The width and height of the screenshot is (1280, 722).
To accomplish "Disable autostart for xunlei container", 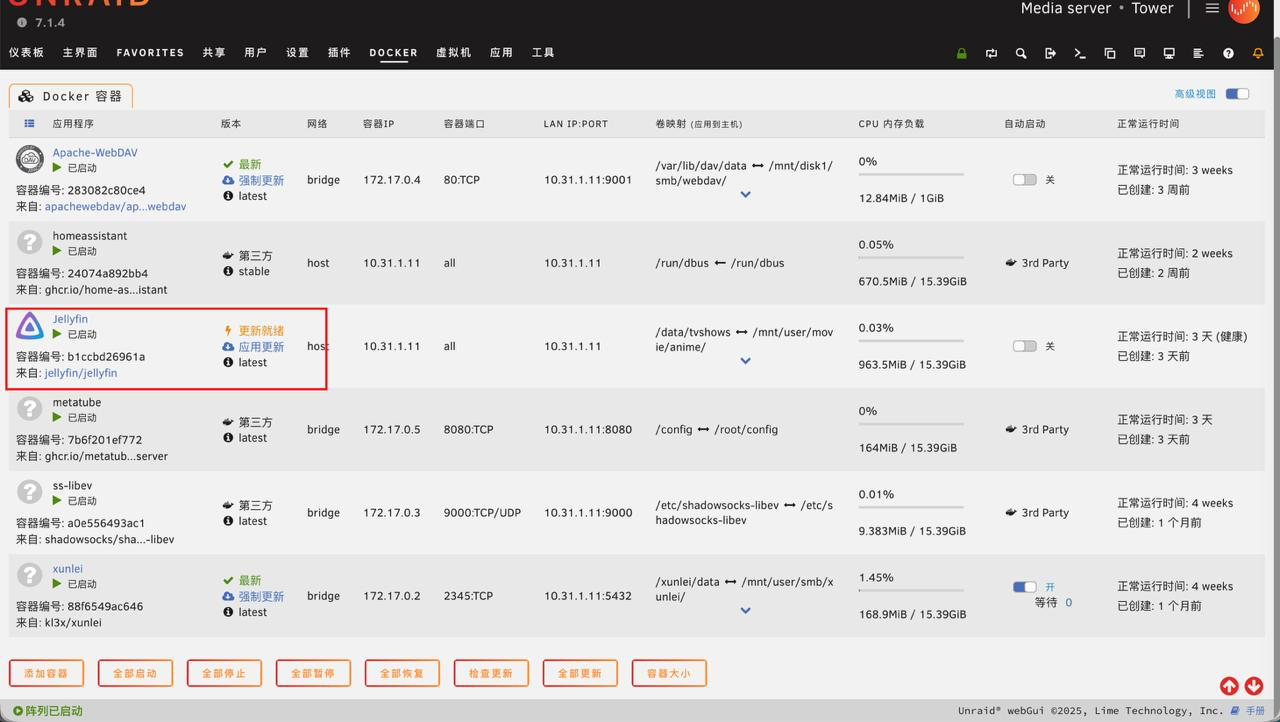I will (x=1024, y=587).
